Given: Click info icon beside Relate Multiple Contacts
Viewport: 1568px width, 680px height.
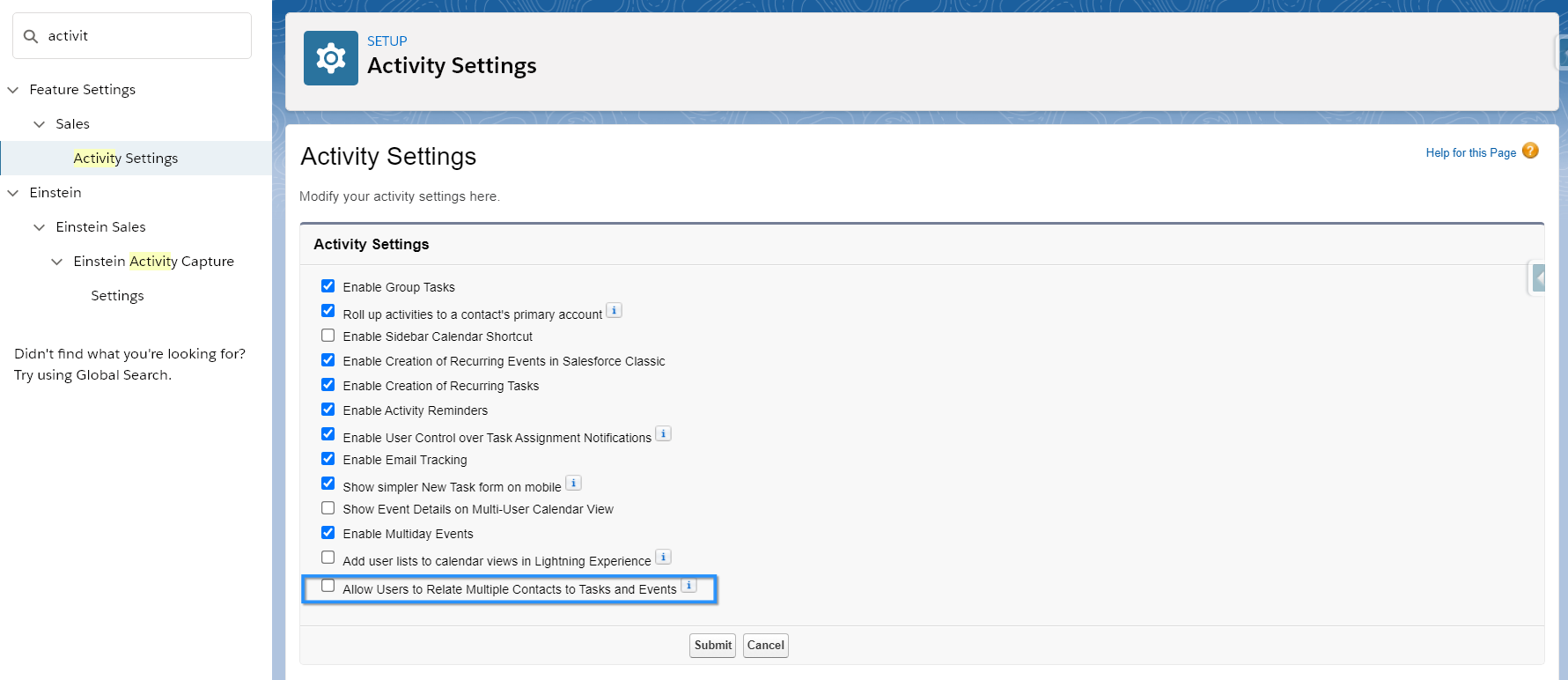Looking at the screenshot, I should click(x=689, y=586).
